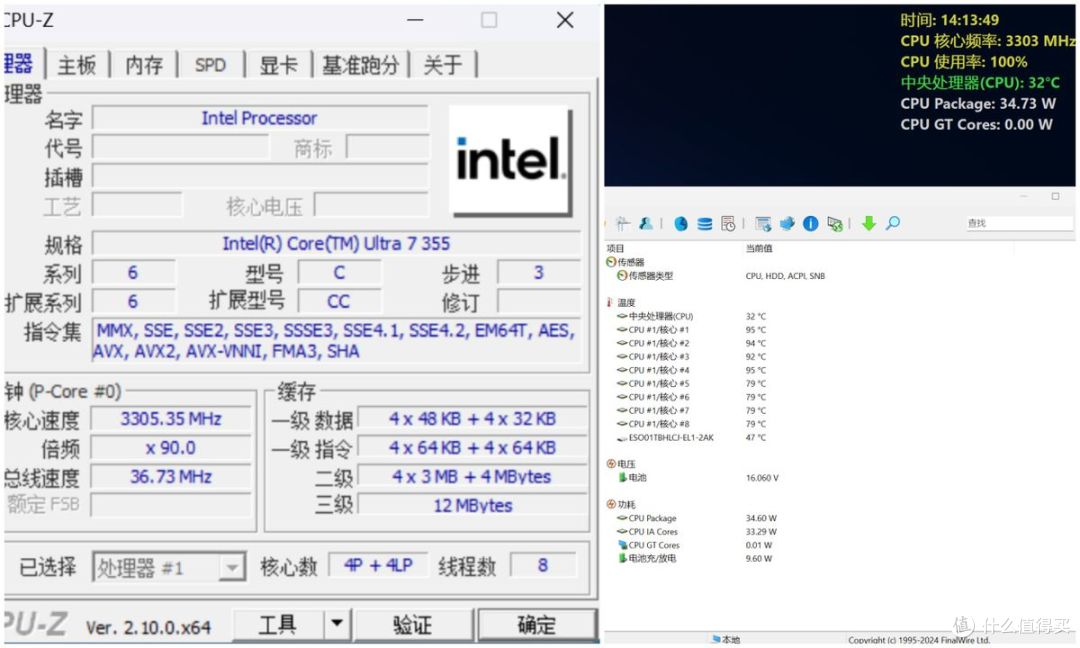This screenshot has width=1080, height=648.
Task: Click the window with globe toolbar icon
Action: pos(763,223)
